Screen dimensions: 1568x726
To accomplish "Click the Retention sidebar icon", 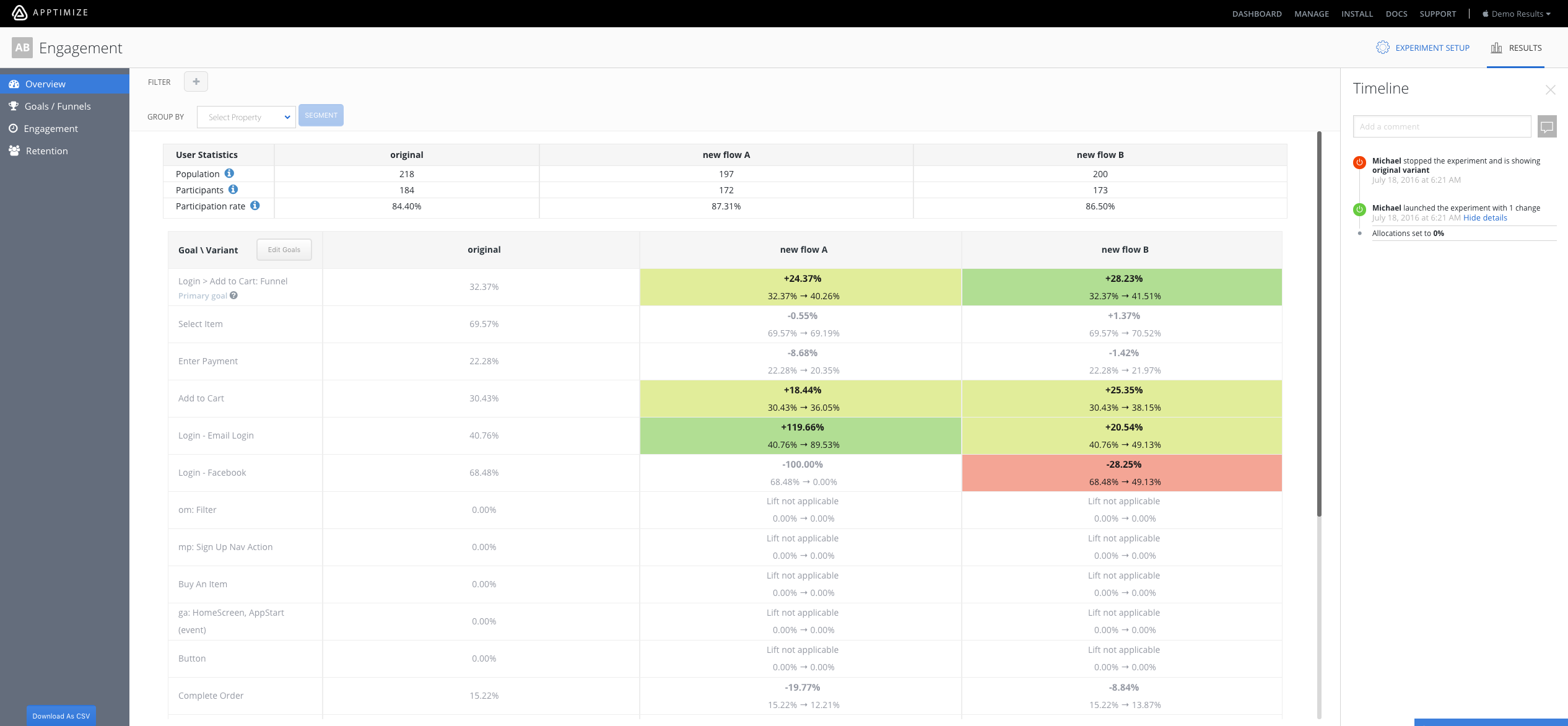I will (14, 150).
